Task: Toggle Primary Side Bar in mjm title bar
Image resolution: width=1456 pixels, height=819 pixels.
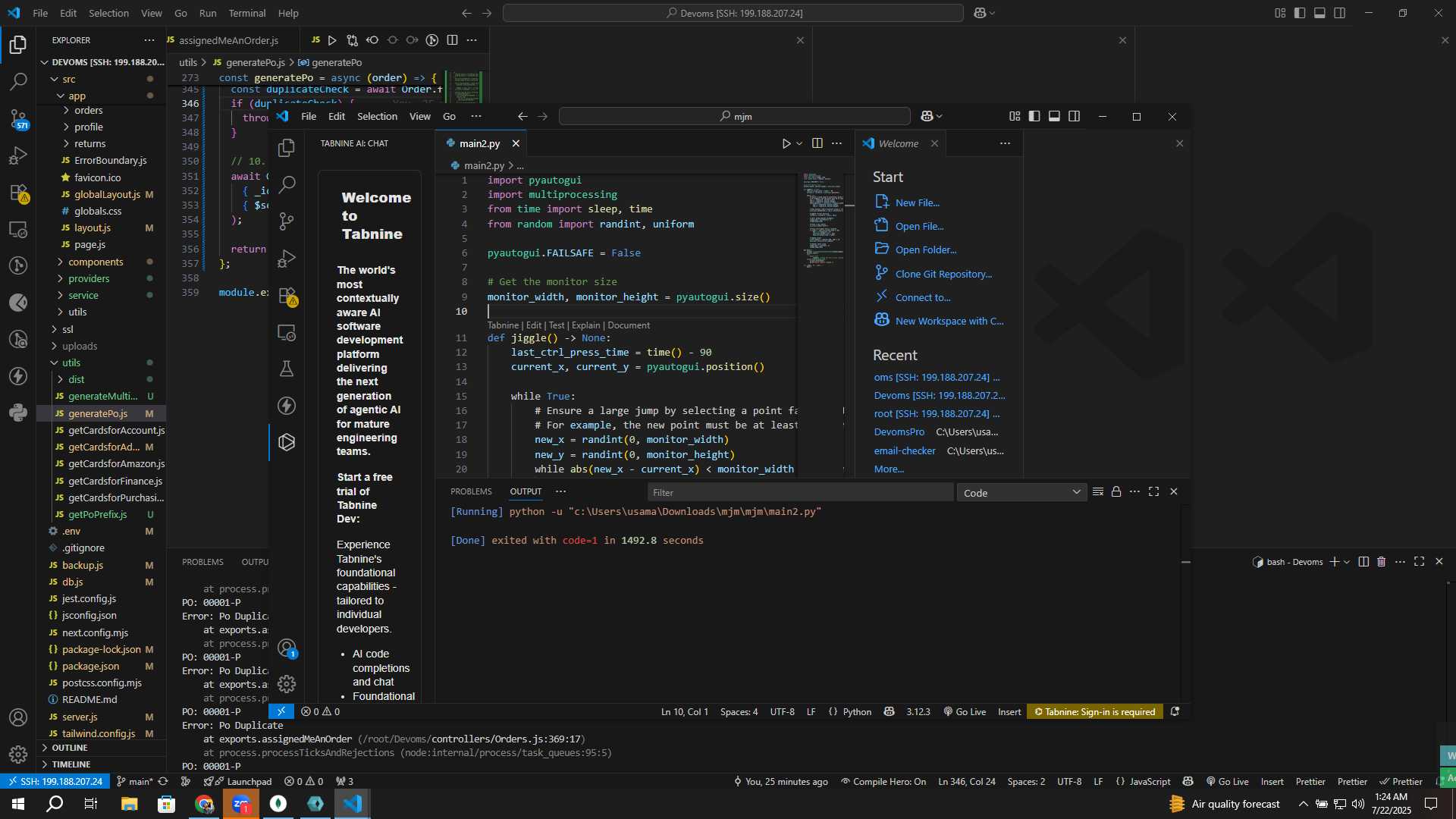Action: (x=1034, y=116)
